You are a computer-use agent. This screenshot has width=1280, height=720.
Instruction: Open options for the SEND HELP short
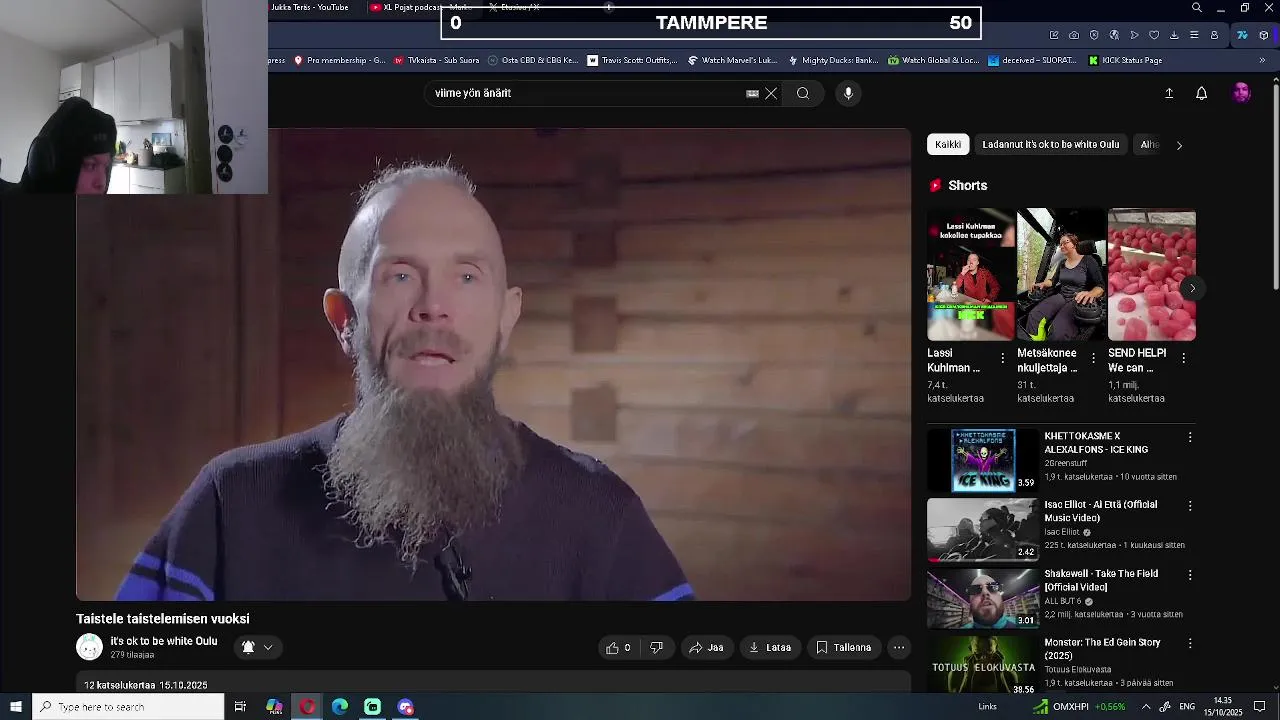coord(1184,358)
